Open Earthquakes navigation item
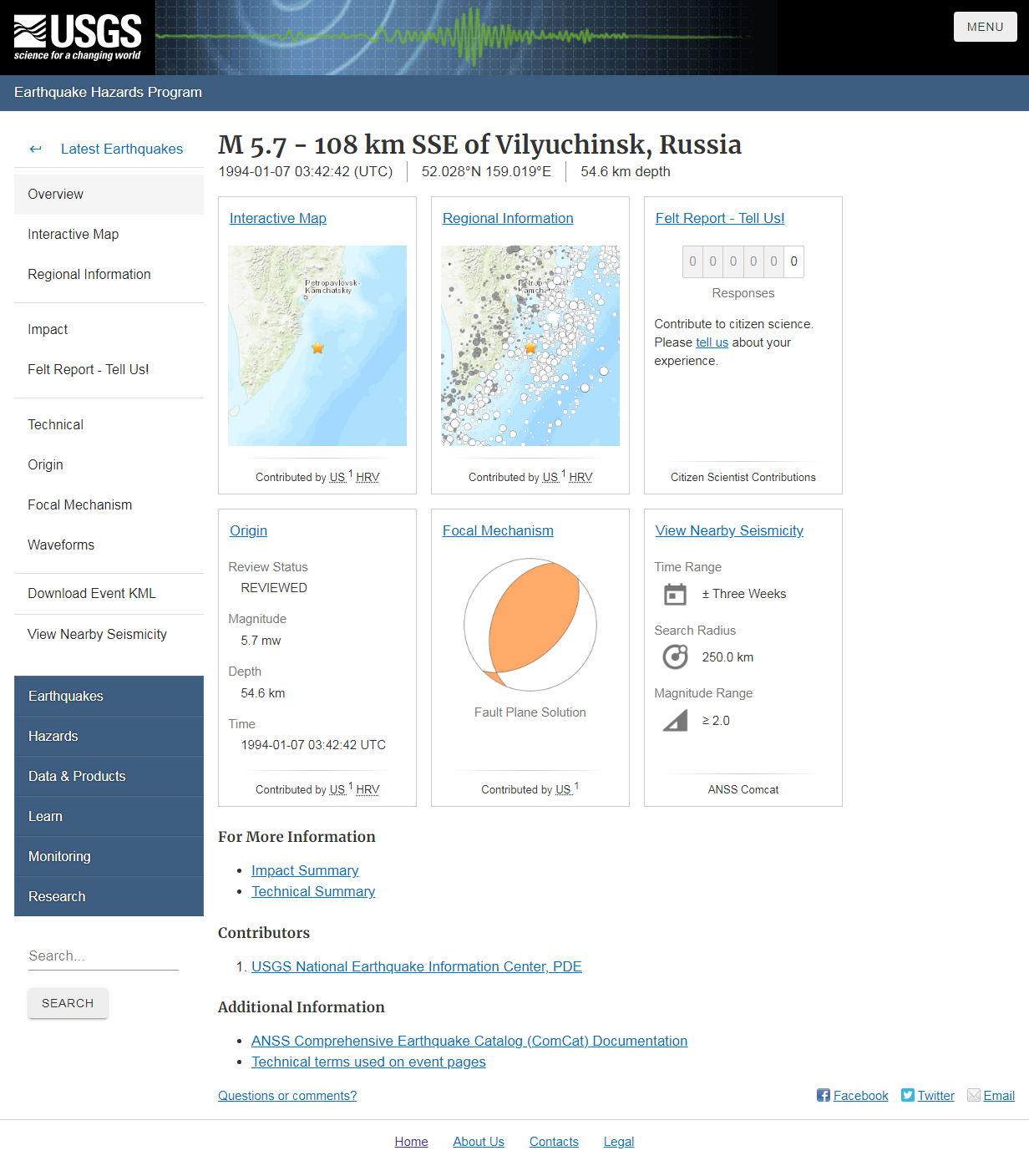 pyautogui.click(x=109, y=696)
